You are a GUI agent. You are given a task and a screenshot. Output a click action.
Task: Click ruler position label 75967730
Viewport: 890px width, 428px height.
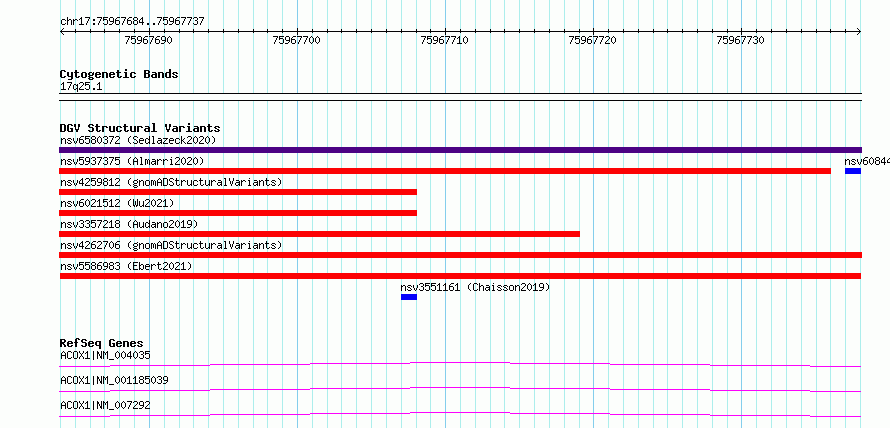741,40
